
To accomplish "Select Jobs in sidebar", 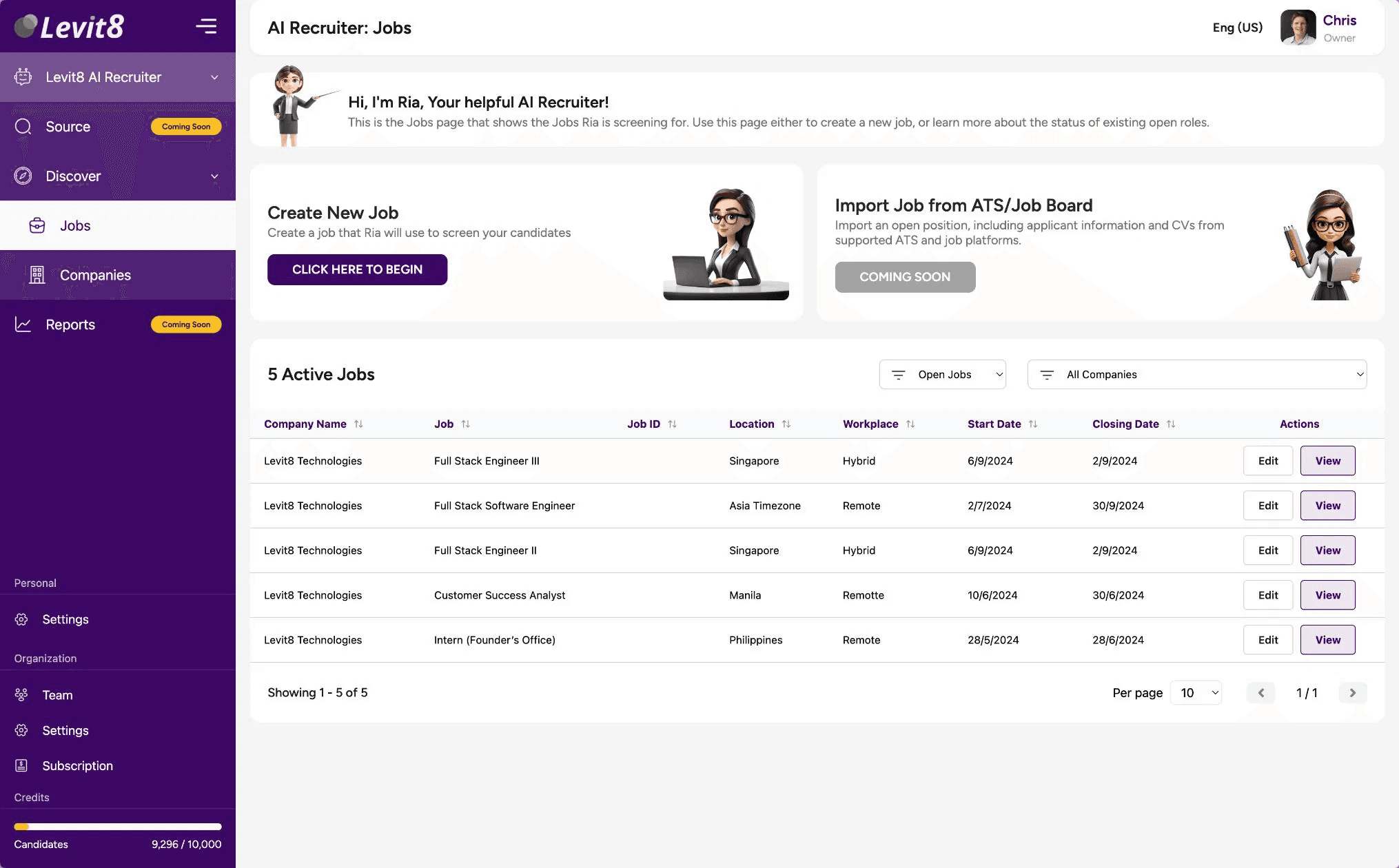I will pyautogui.click(x=118, y=225).
